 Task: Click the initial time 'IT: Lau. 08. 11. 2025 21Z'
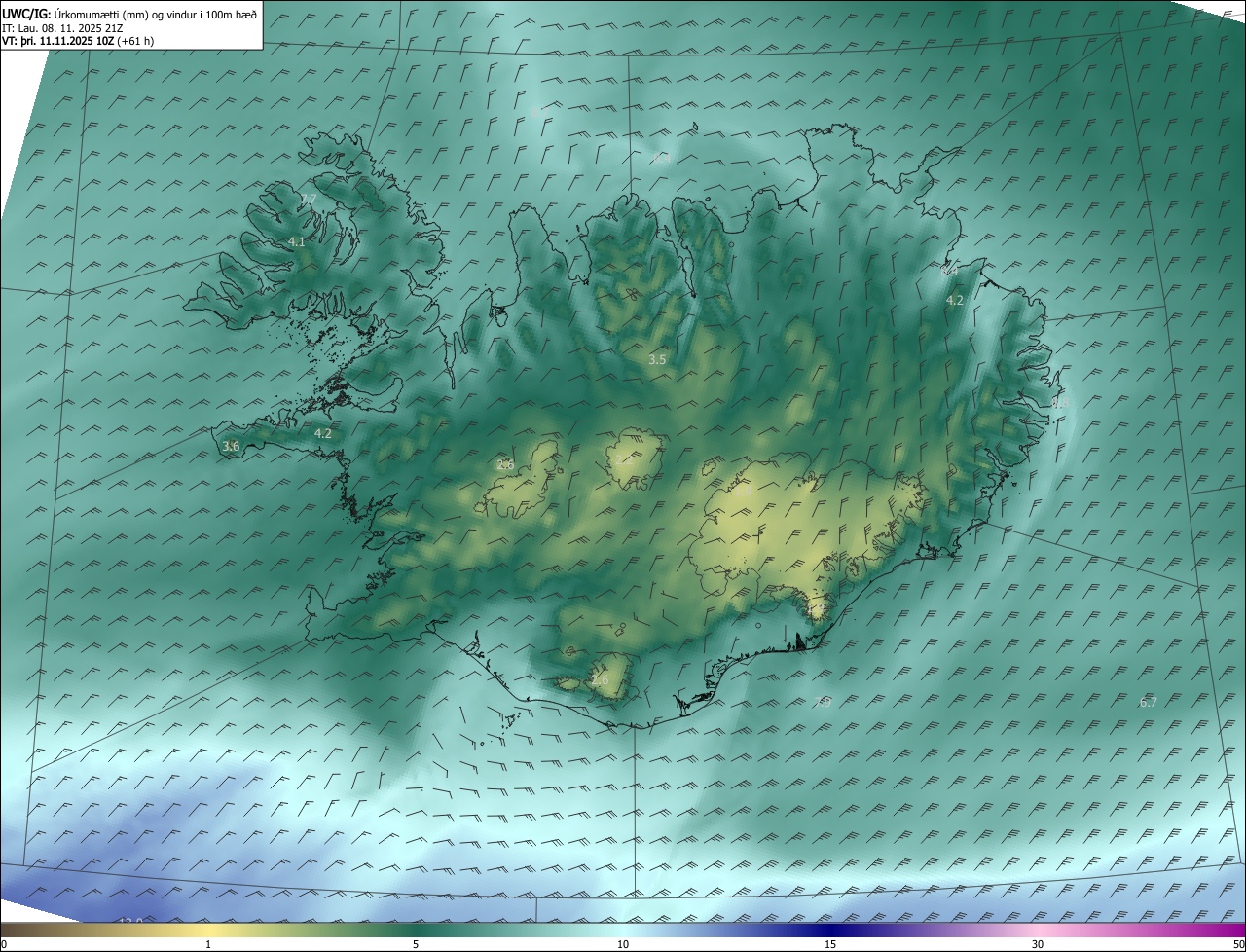point(61,28)
